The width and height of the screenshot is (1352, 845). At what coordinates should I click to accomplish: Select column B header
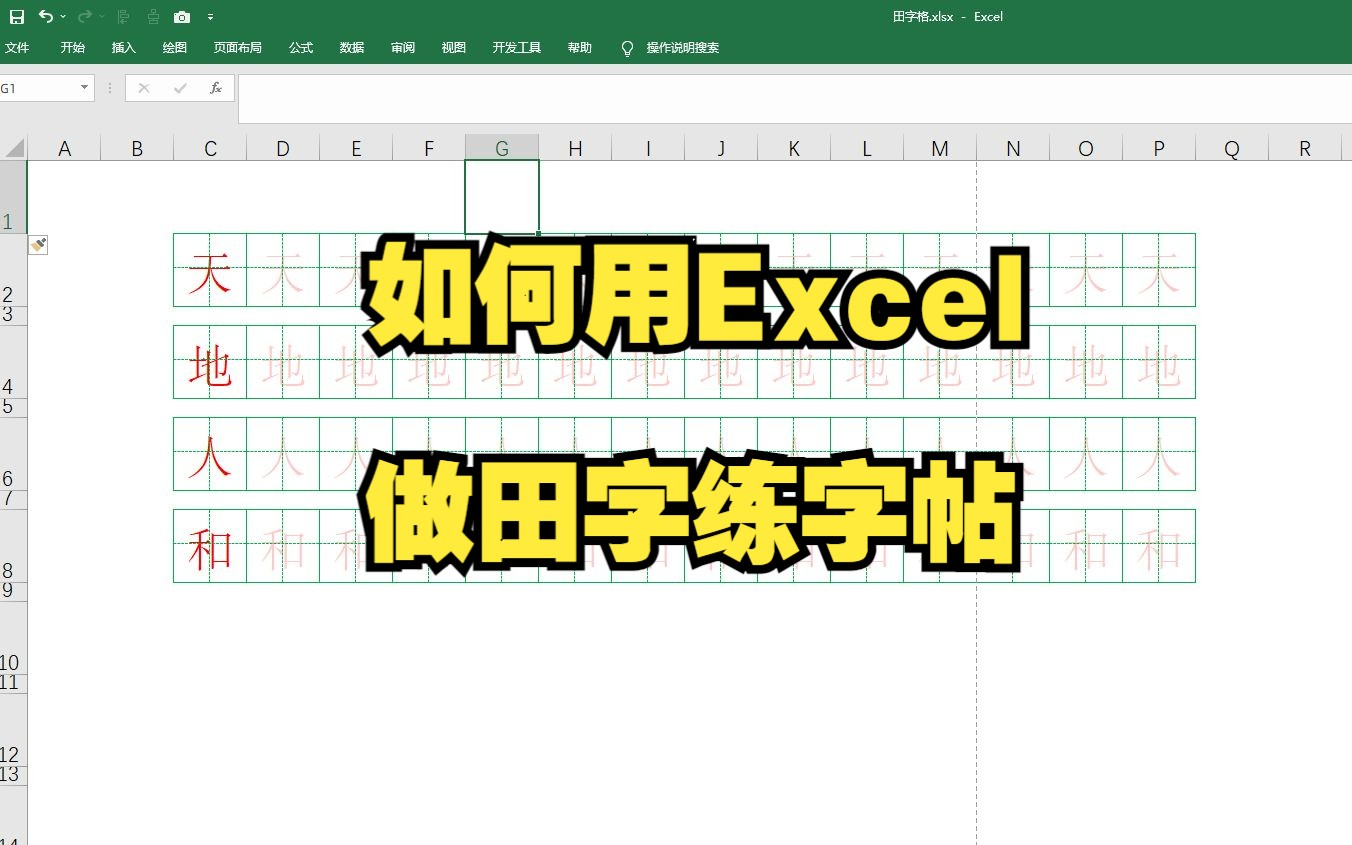coord(137,149)
